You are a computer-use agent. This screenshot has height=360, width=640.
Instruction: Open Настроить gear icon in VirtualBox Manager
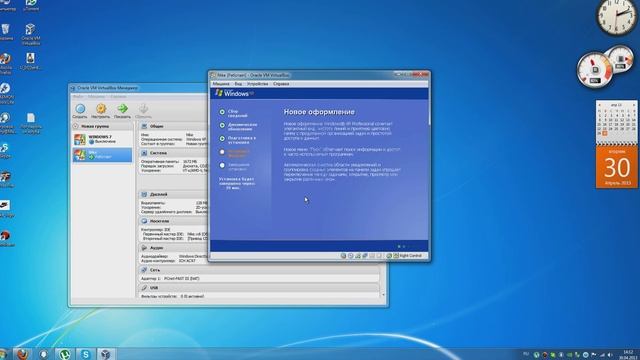point(101,111)
